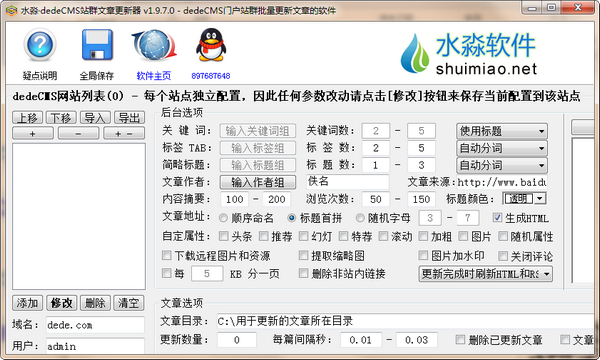Image resolution: width=600 pixels, height=360 pixels.
Task: Open the 自动分词 dropdown in 简略标题 row
Action: pyautogui.click(x=502, y=165)
